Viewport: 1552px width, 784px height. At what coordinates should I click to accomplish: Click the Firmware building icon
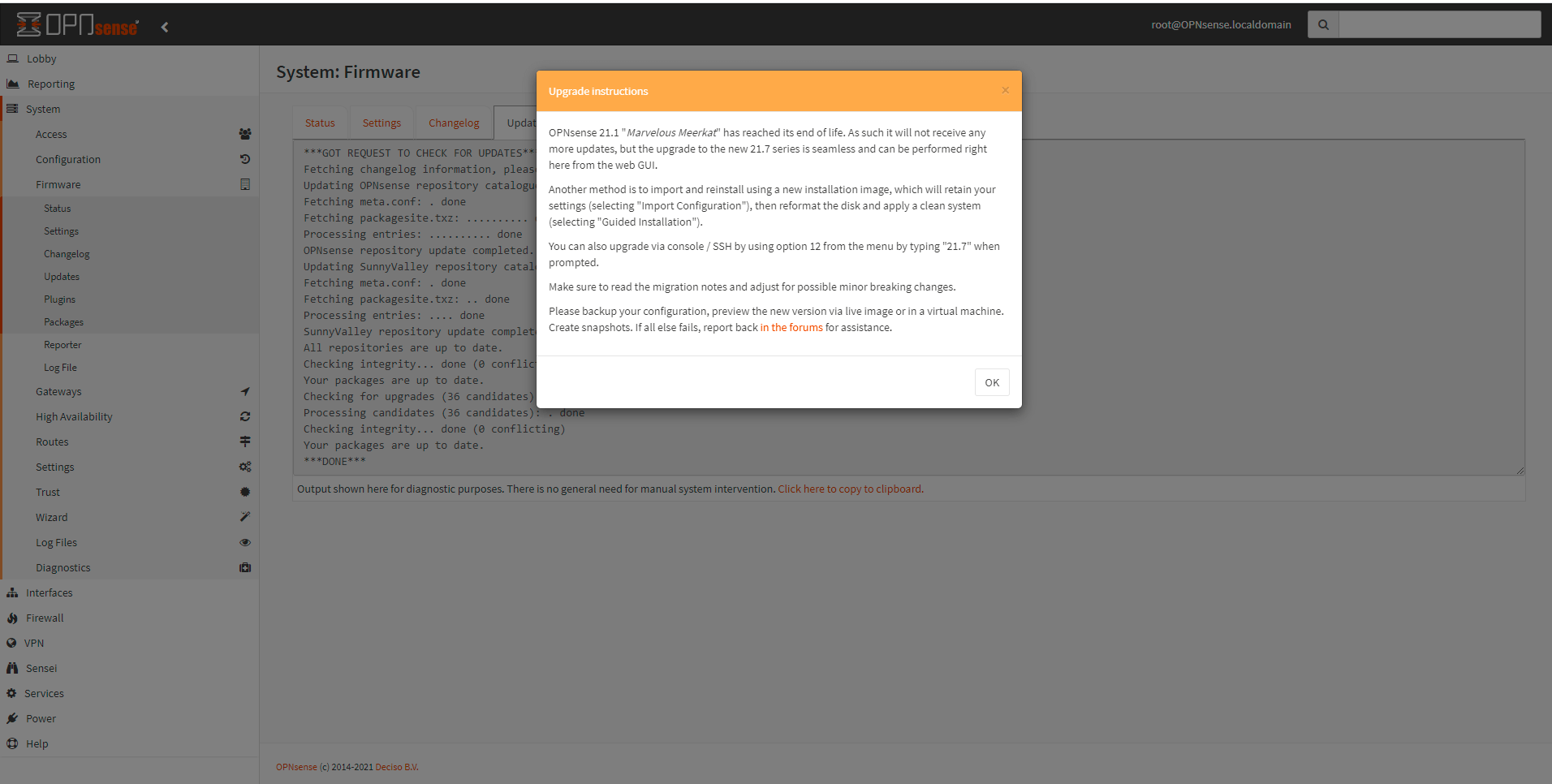[244, 184]
